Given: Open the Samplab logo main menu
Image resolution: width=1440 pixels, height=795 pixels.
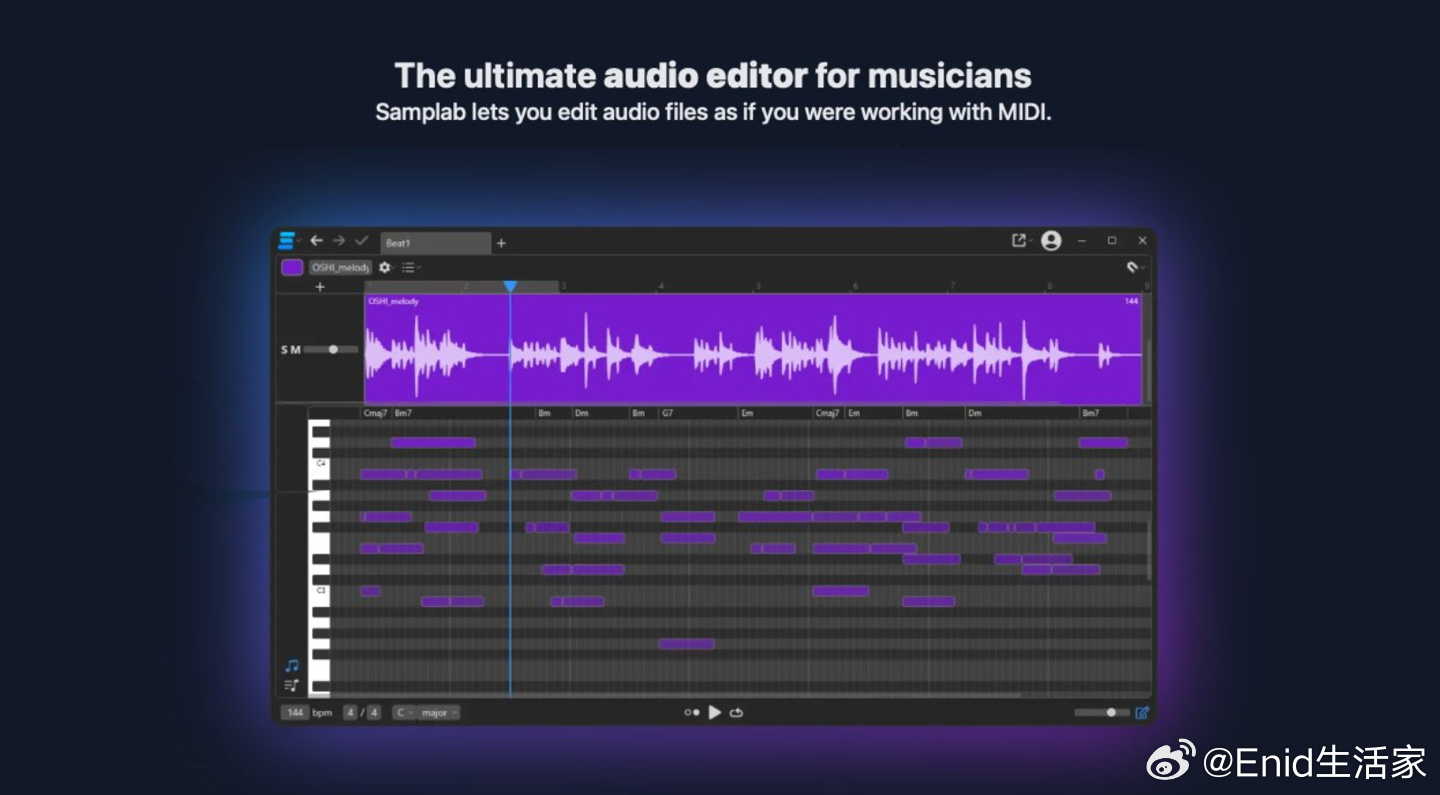Looking at the screenshot, I should (287, 241).
